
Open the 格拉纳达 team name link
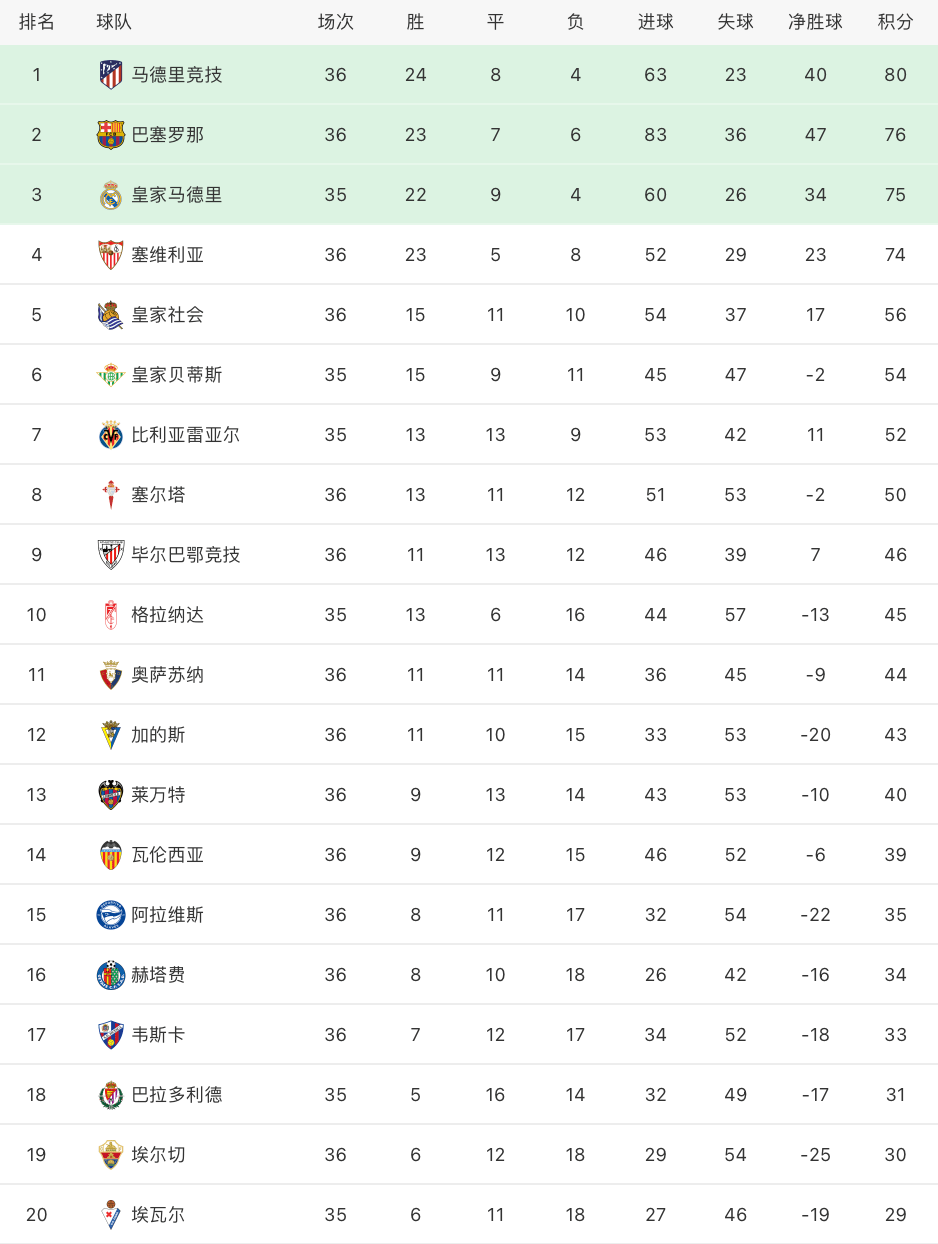click(x=168, y=615)
